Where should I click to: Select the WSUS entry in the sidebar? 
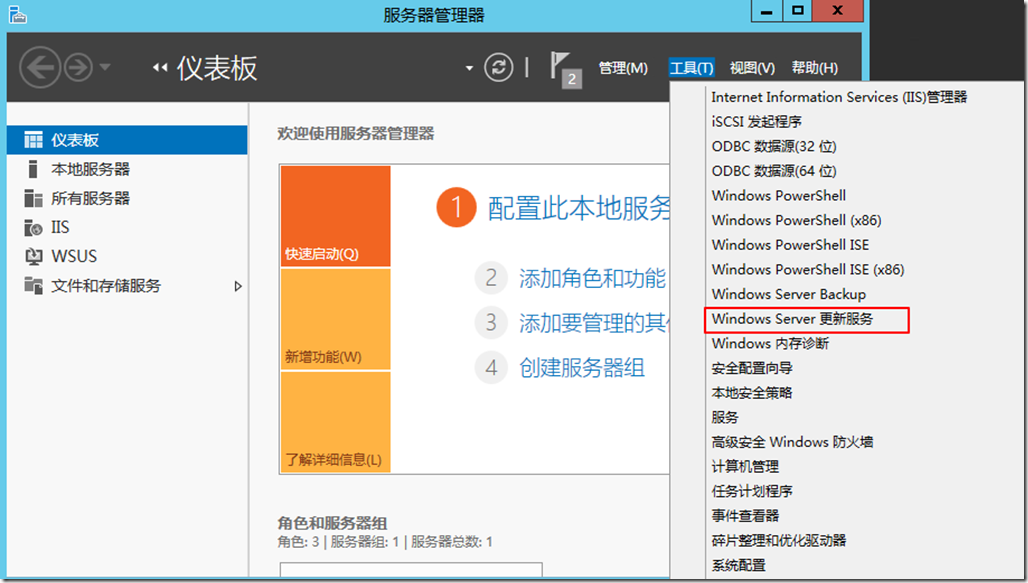tap(127, 256)
